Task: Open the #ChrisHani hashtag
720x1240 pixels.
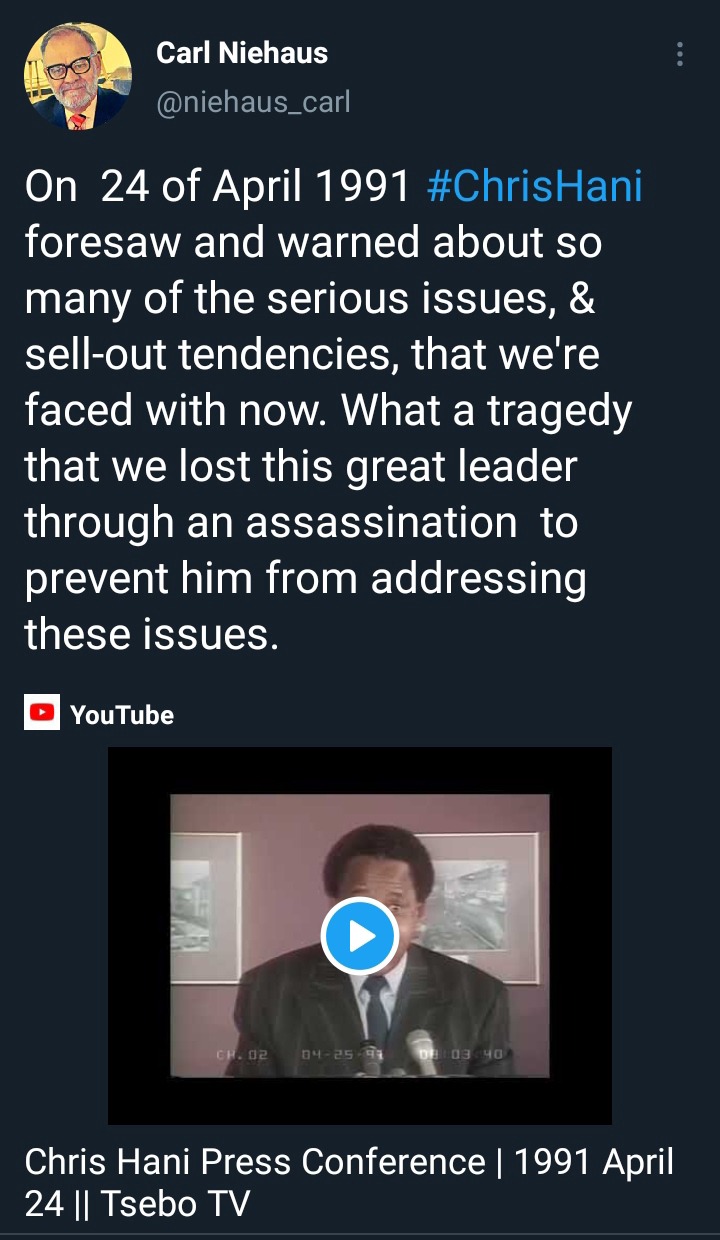Action: pos(534,187)
